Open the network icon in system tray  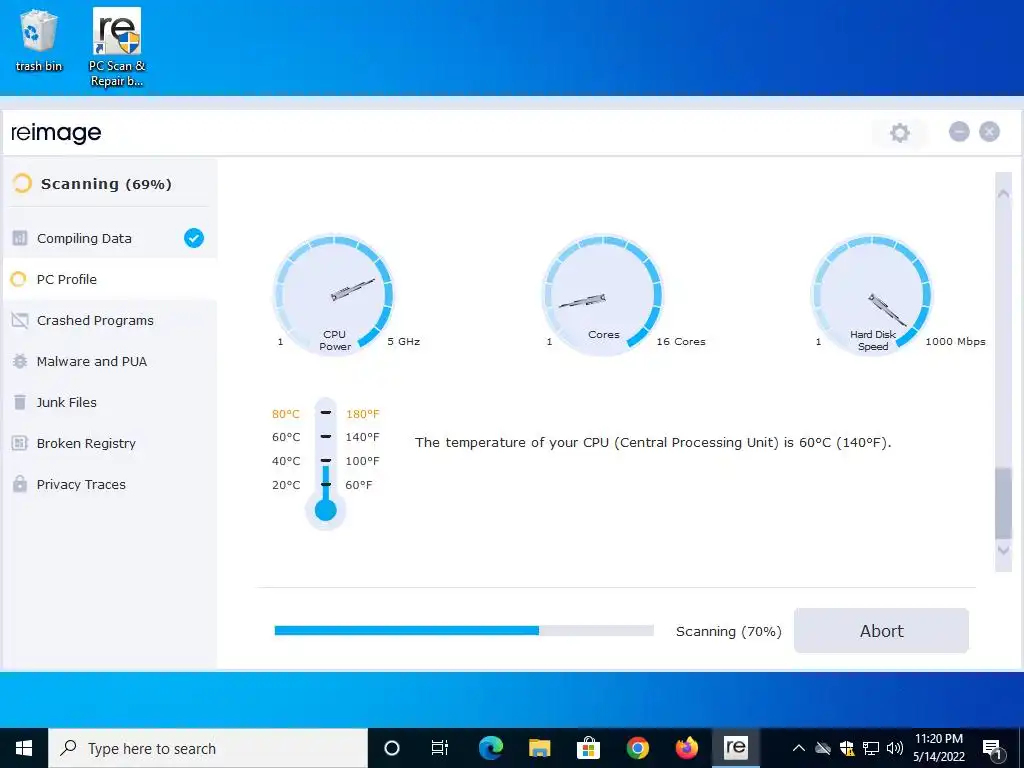871,748
